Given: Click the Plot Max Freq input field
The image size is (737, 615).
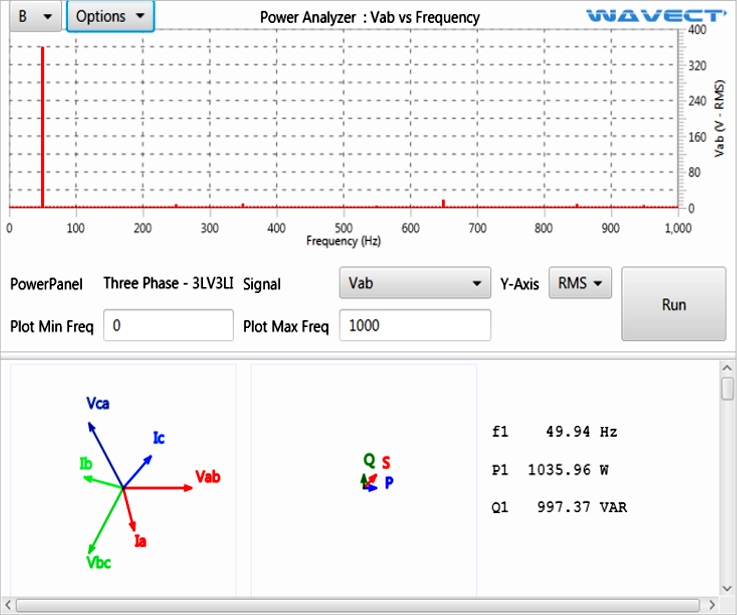Looking at the screenshot, I should [x=415, y=325].
